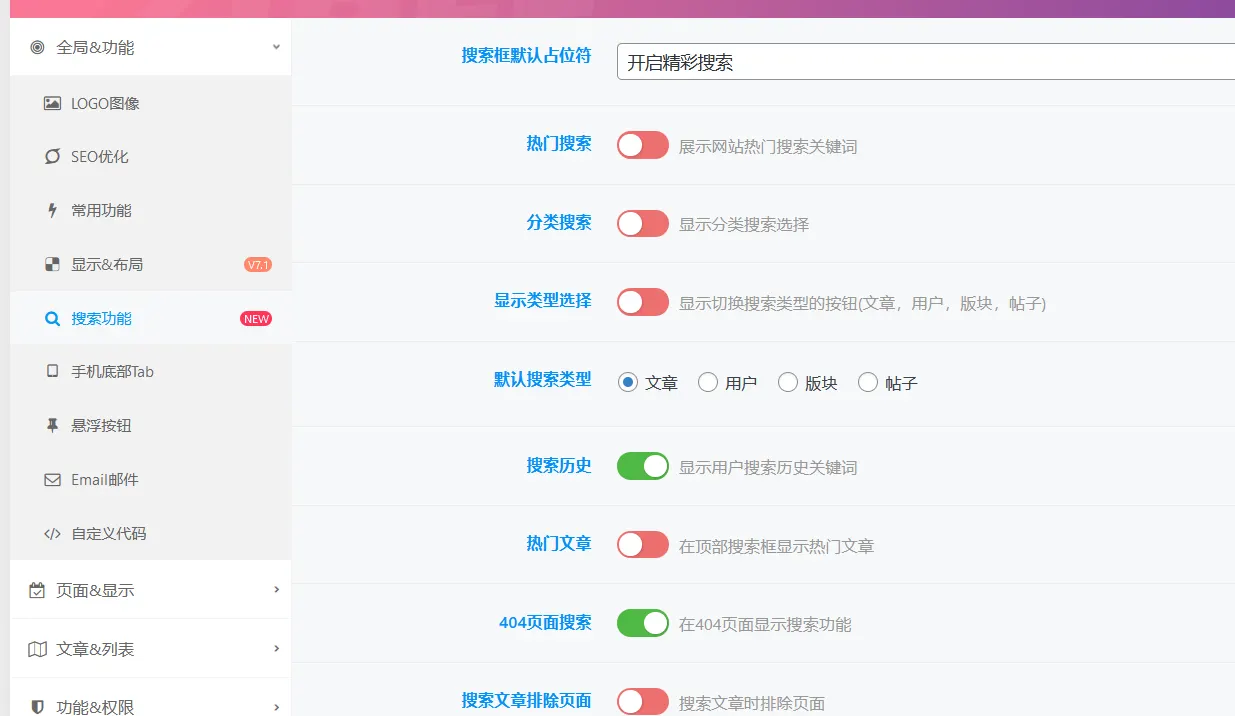Click description 显示用户搜索历史关键词
The height and width of the screenshot is (716, 1235).
pyautogui.click(x=768, y=467)
